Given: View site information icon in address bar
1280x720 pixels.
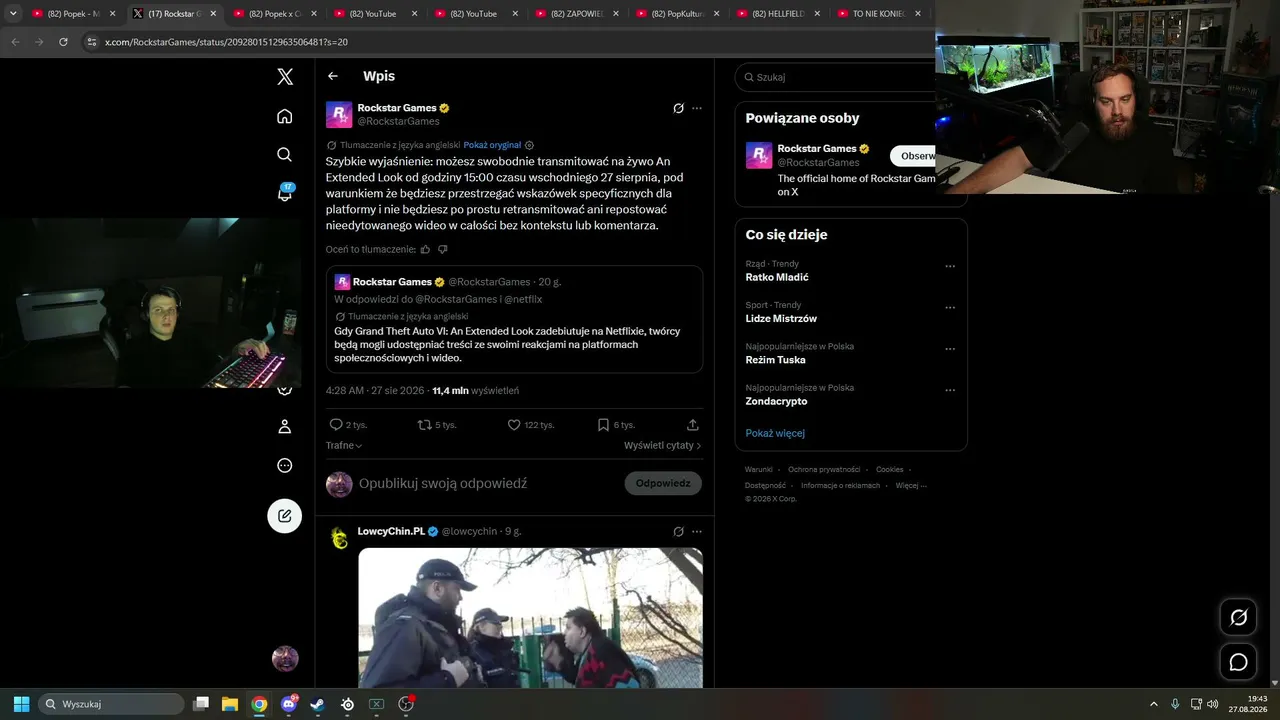Looking at the screenshot, I should pyautogui.click(x=92, y=42).
